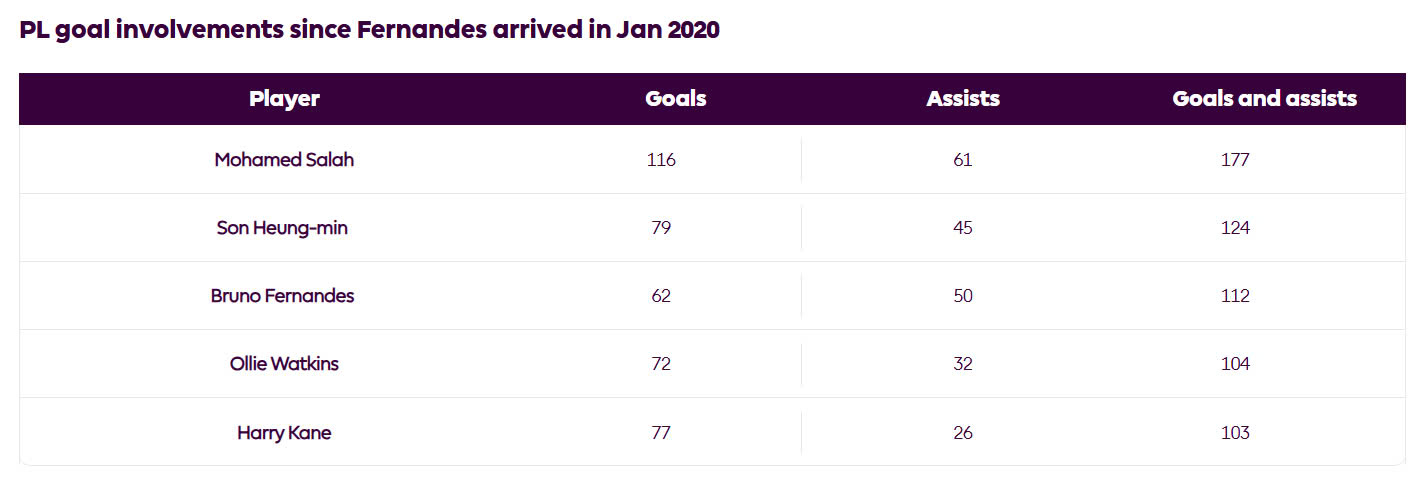Click Bruno Fernandes' goals value 62
The width and height of the screenshot is (1420, 500).
pyautogui.click(x=661, y=296)
